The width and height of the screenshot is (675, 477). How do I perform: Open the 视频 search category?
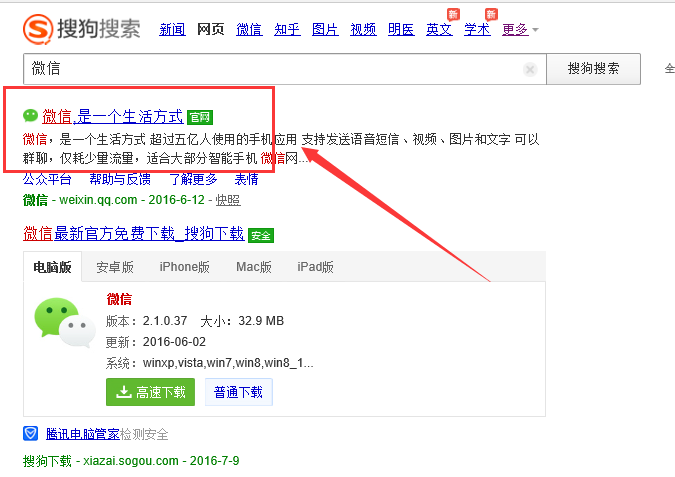(363, 29)
